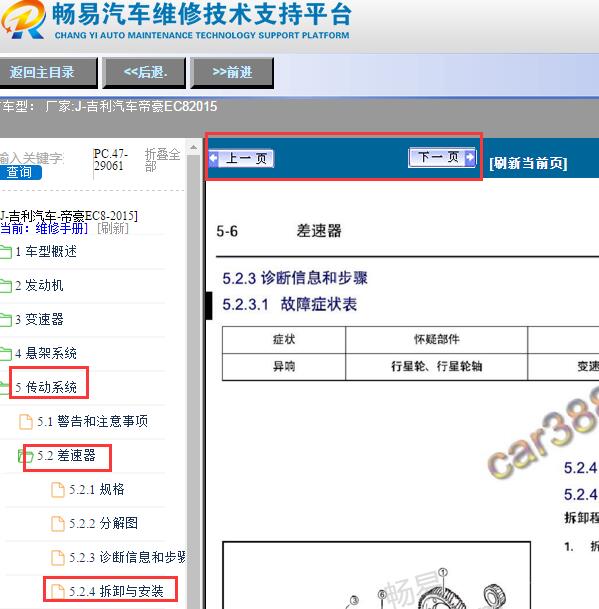Click the 5.2.3.1 故障症状表 heading
Image resolution: width=599 pixels, height=609 pixels.
(289, 304)
